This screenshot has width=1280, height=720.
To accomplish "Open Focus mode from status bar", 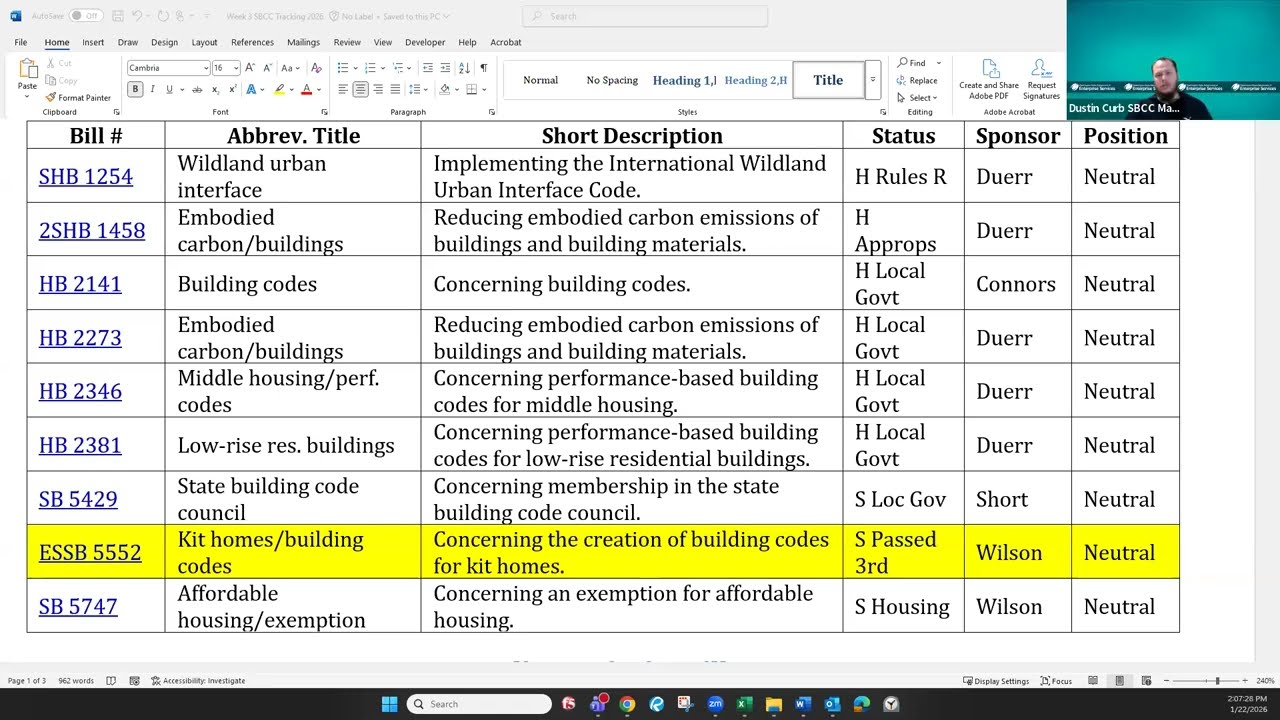I will coord(1056,681).
